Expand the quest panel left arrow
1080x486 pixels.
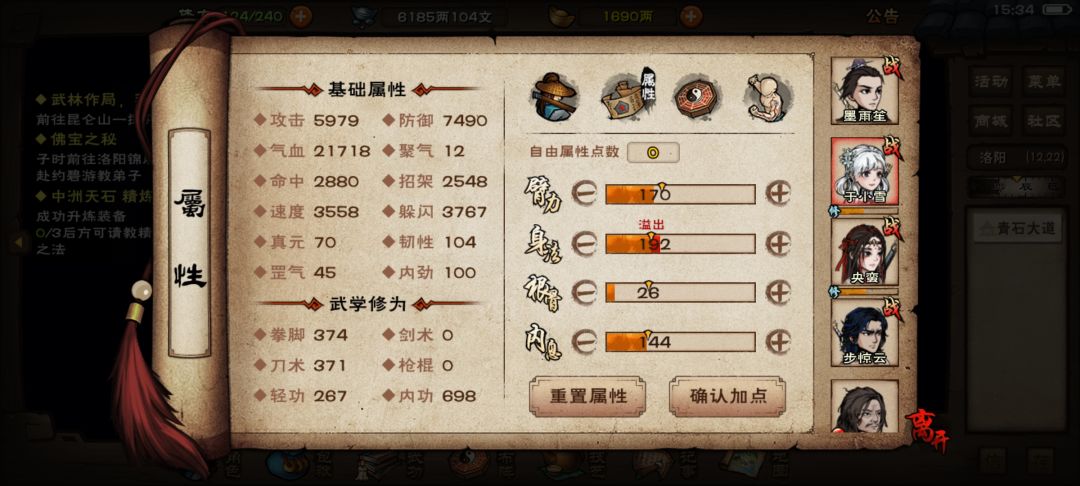(x=19, y=242)
